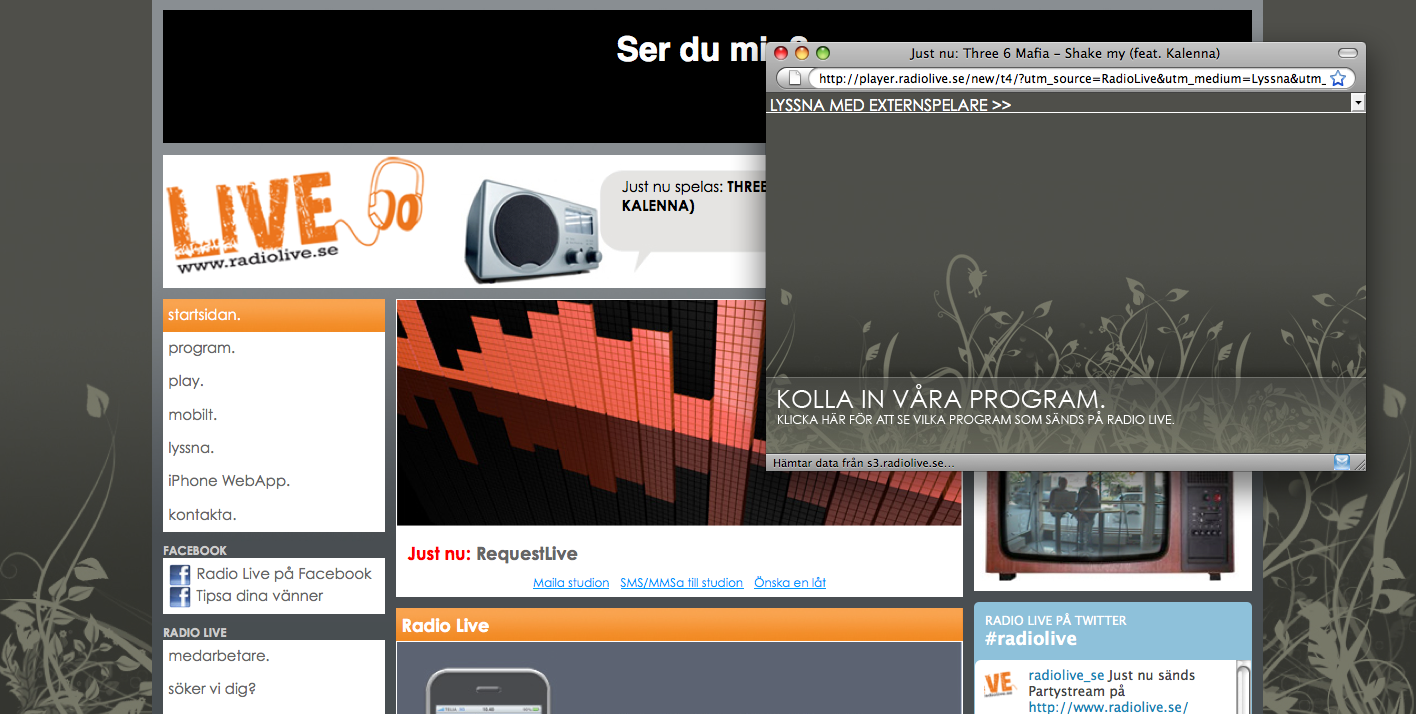The height and width of the screenshot is (714, 1416).
Task: Click the mail icon in the player status bar
Action: (x=1341, y=462)
